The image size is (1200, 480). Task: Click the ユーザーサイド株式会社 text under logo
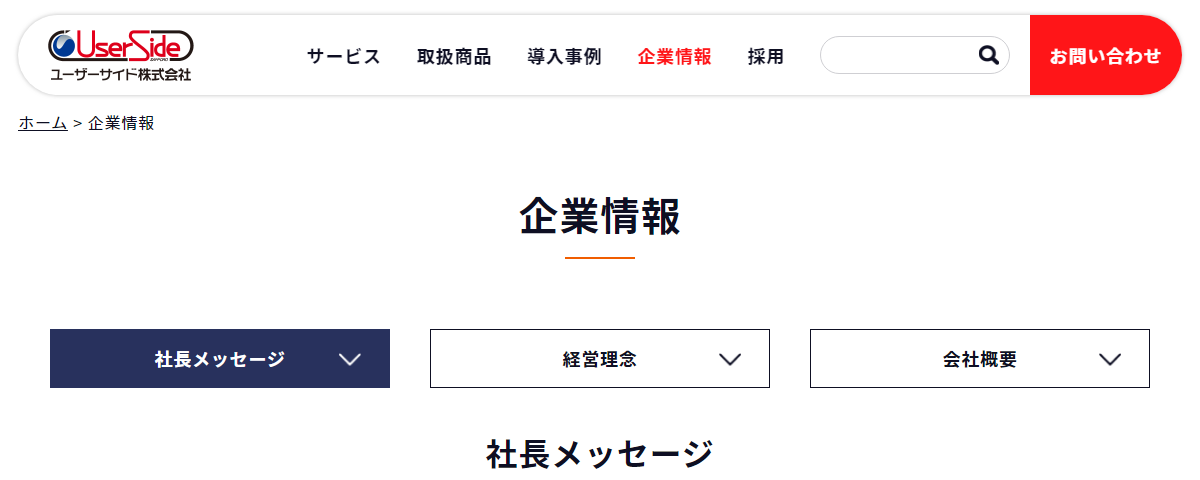[x=120, y=74]
